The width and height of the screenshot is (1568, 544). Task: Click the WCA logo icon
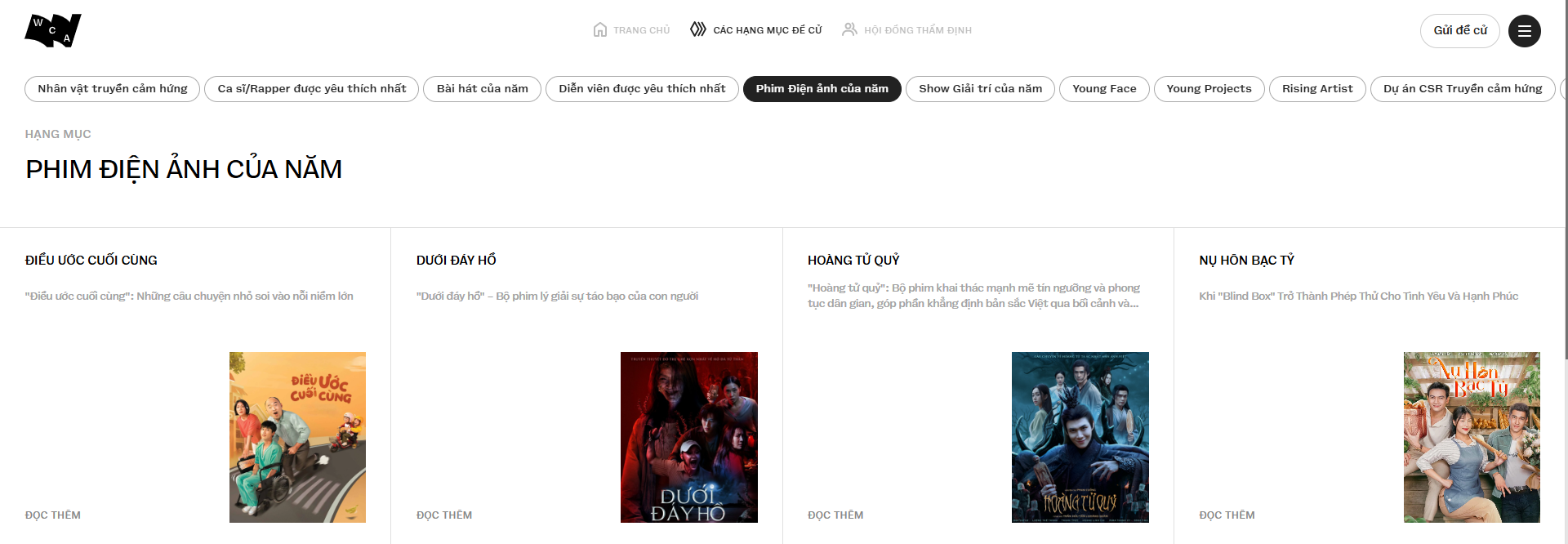point(53,30)
